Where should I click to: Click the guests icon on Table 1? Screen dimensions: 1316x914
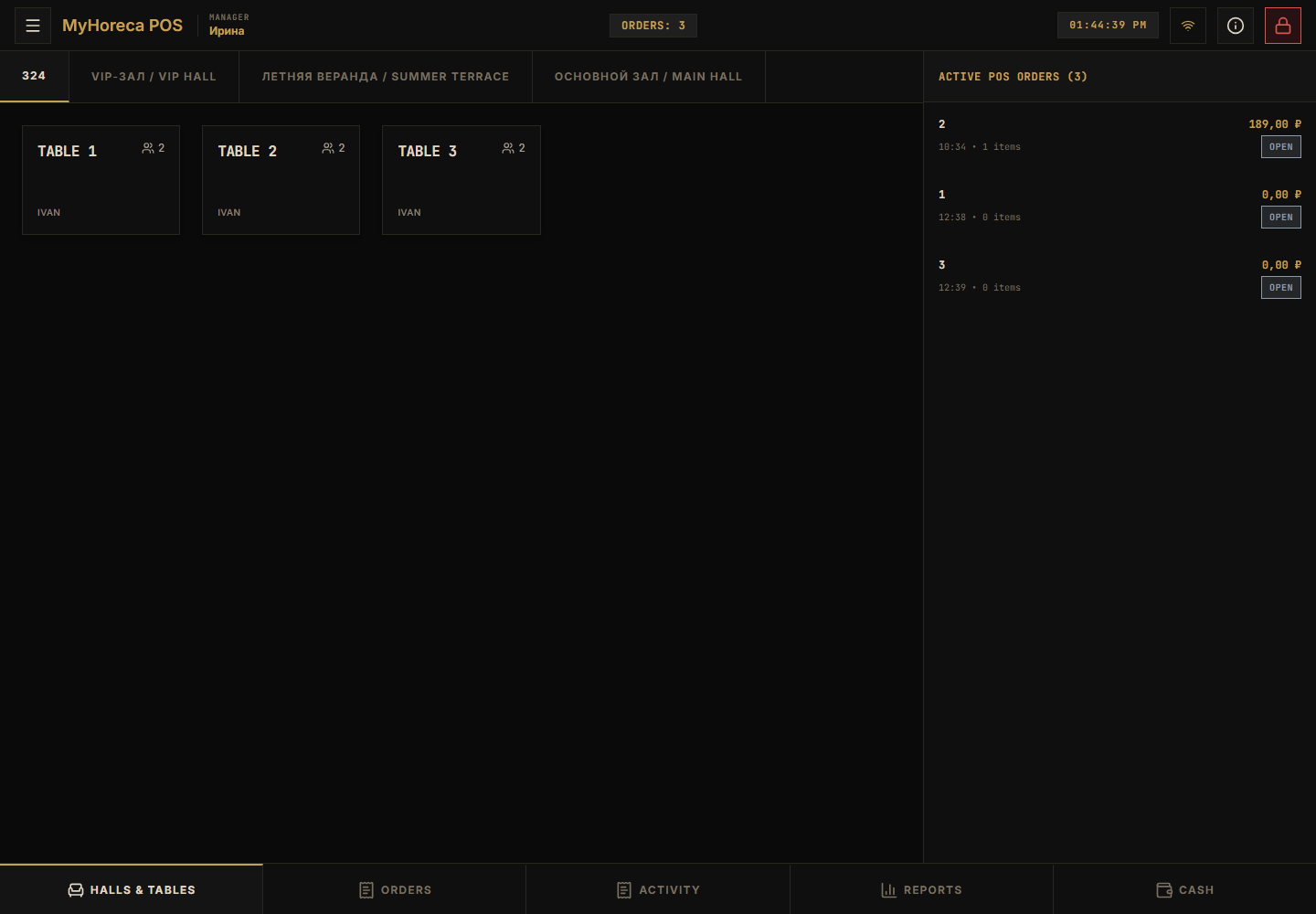click(148, 148)
